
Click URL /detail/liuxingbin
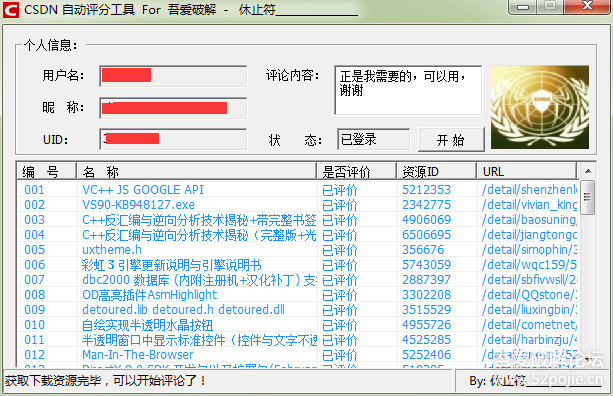pos(529,310)
